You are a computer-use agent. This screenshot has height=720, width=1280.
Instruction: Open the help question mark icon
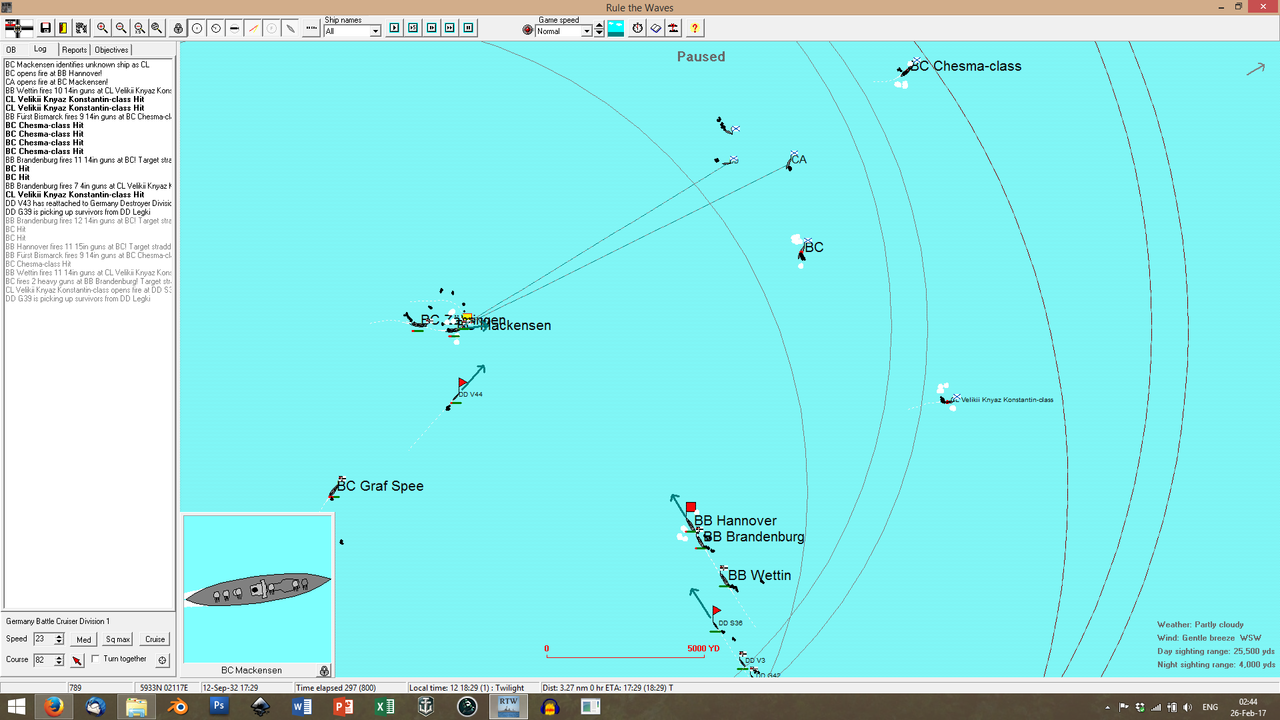[694, 29]
